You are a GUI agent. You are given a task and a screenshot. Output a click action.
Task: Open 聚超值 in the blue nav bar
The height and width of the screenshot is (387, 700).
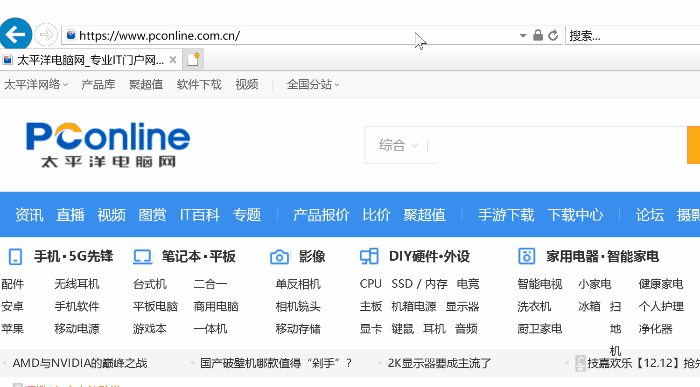pyautogui.click(x=424, y=215)
